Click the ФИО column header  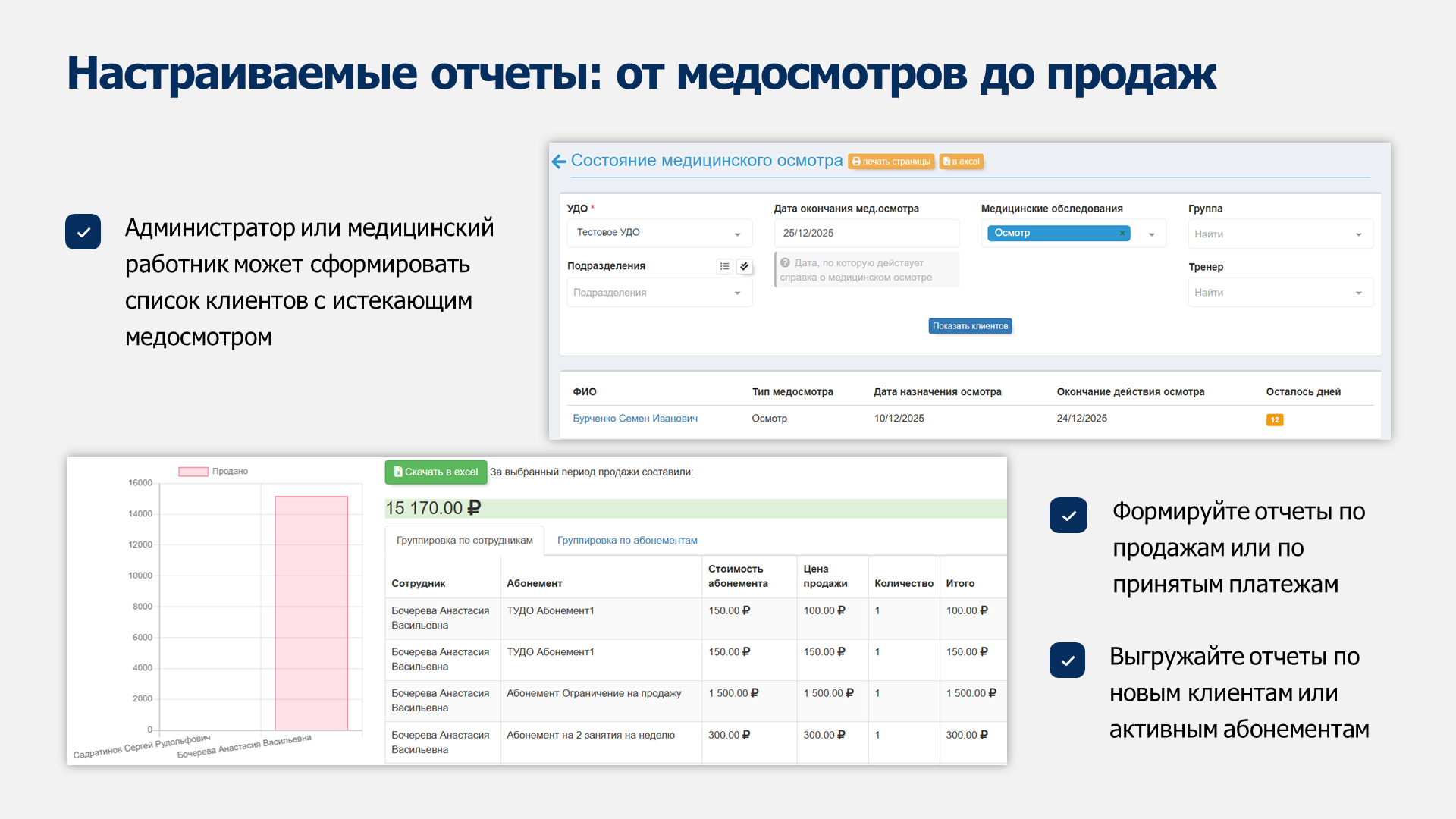point(585,392)
